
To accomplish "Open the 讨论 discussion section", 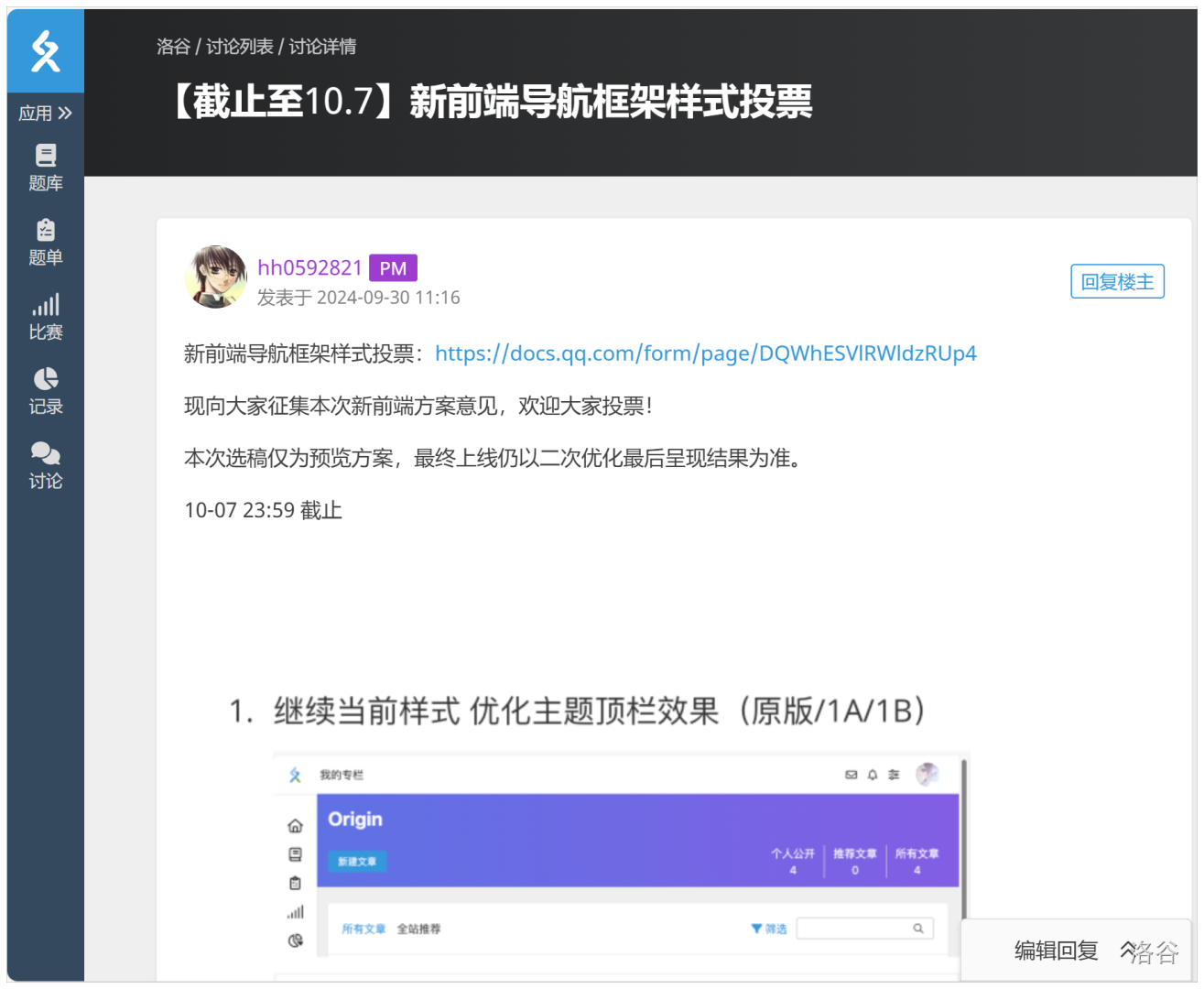I will 45,465.
